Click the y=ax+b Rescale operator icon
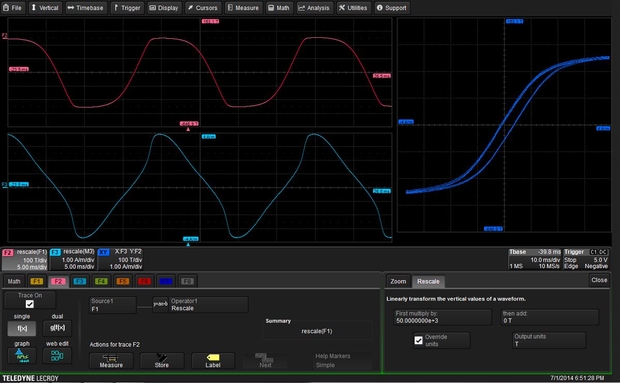 pos(160,304)
